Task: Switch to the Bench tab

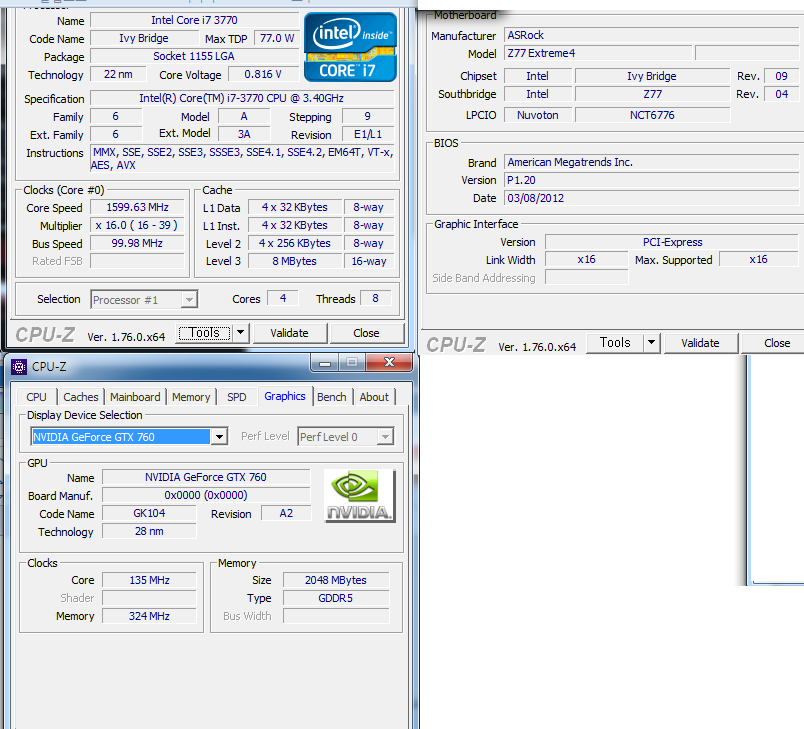Action: pyautogui.click(x=332, y=397)
